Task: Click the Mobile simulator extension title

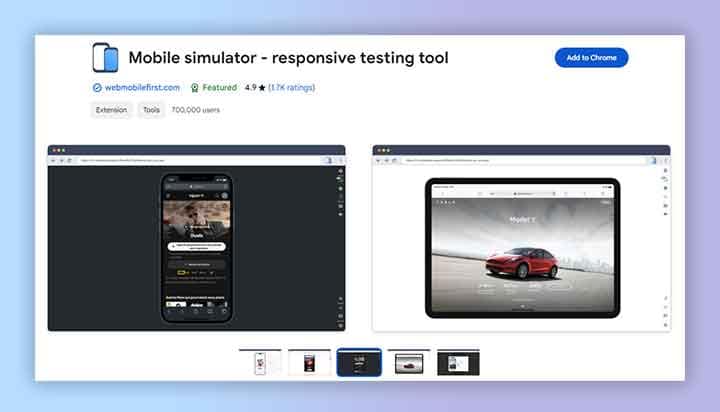Action: coord(288,58)
